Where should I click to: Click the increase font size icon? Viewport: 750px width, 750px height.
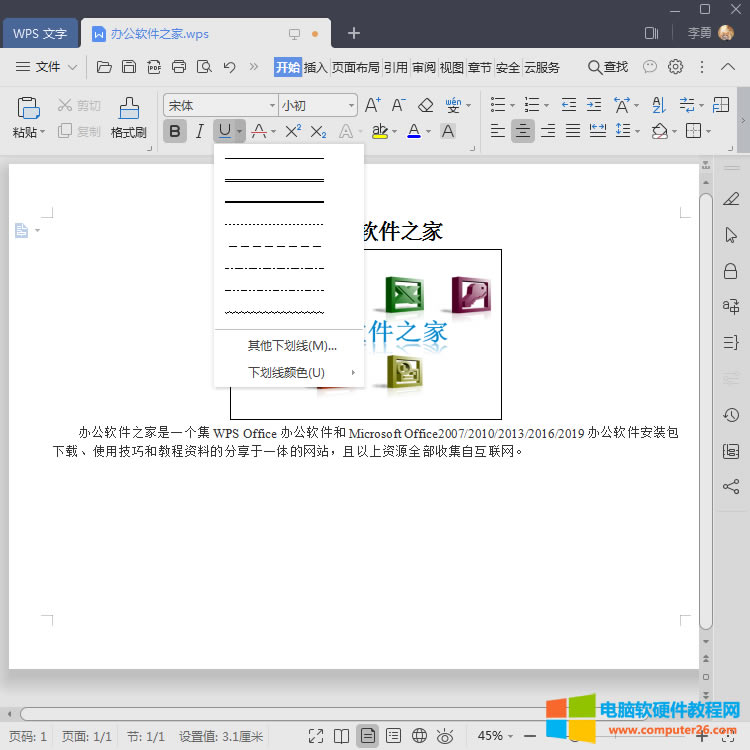pos(373,105)
